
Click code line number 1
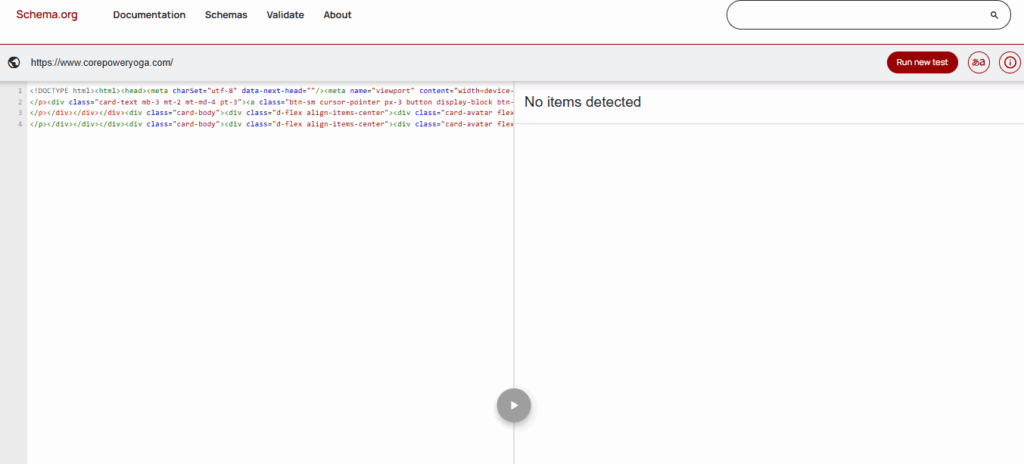(20, 91)
